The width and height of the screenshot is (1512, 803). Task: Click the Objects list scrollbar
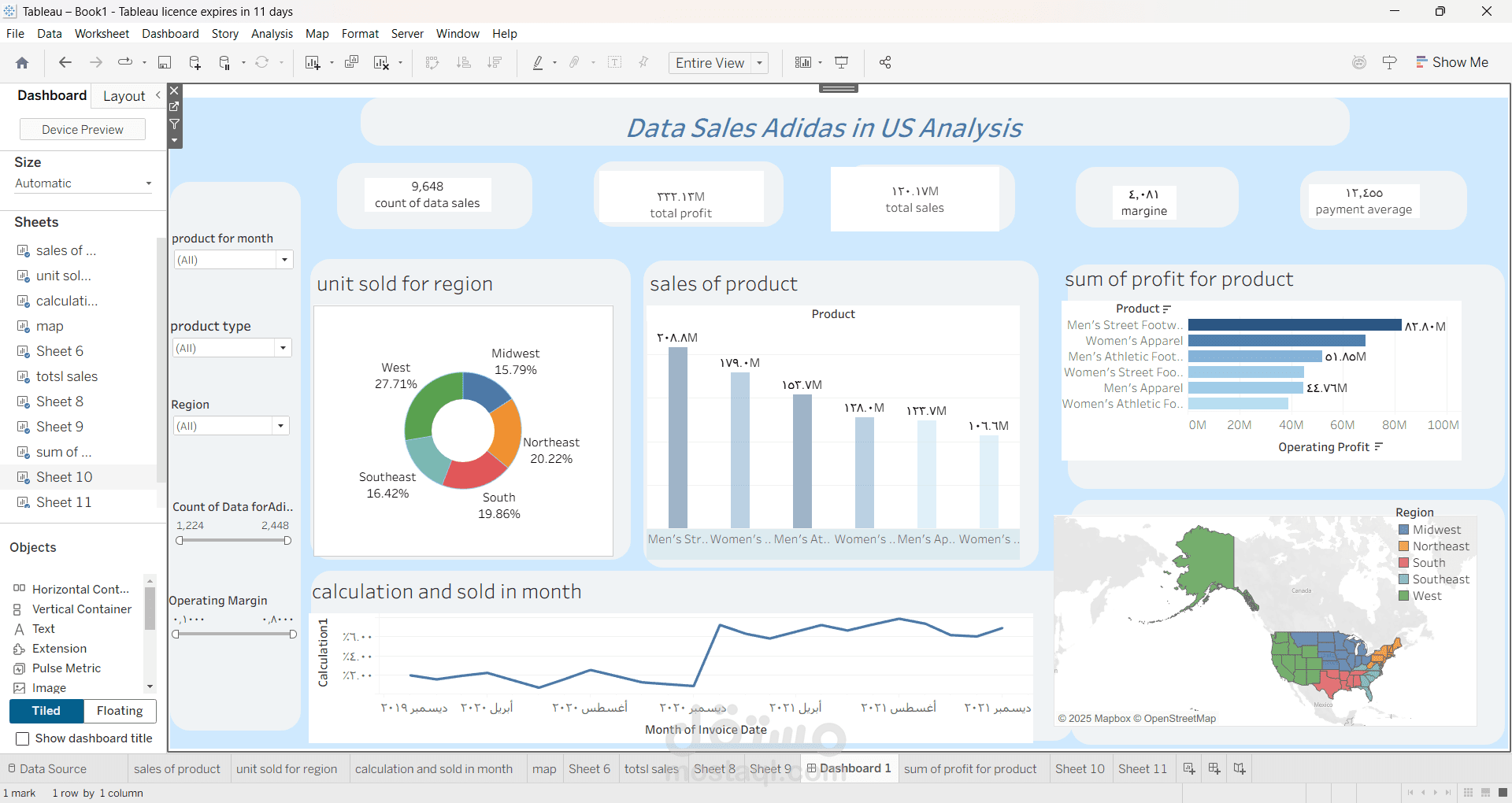[150, 609]
